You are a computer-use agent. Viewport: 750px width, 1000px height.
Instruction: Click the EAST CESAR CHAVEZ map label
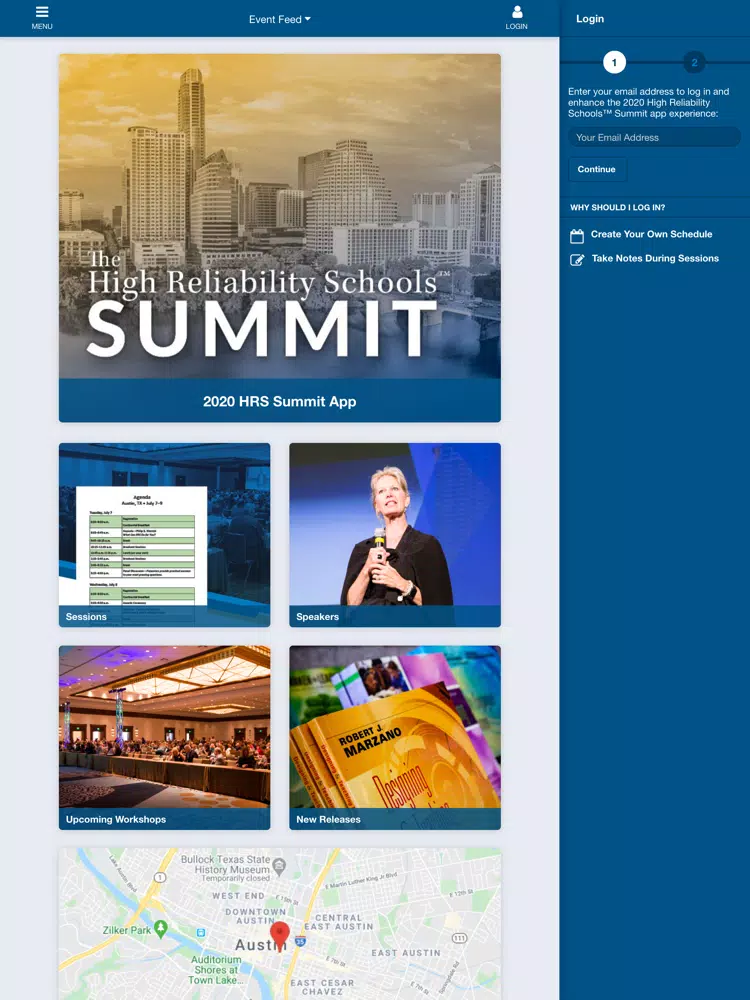(x=322, y=987)
